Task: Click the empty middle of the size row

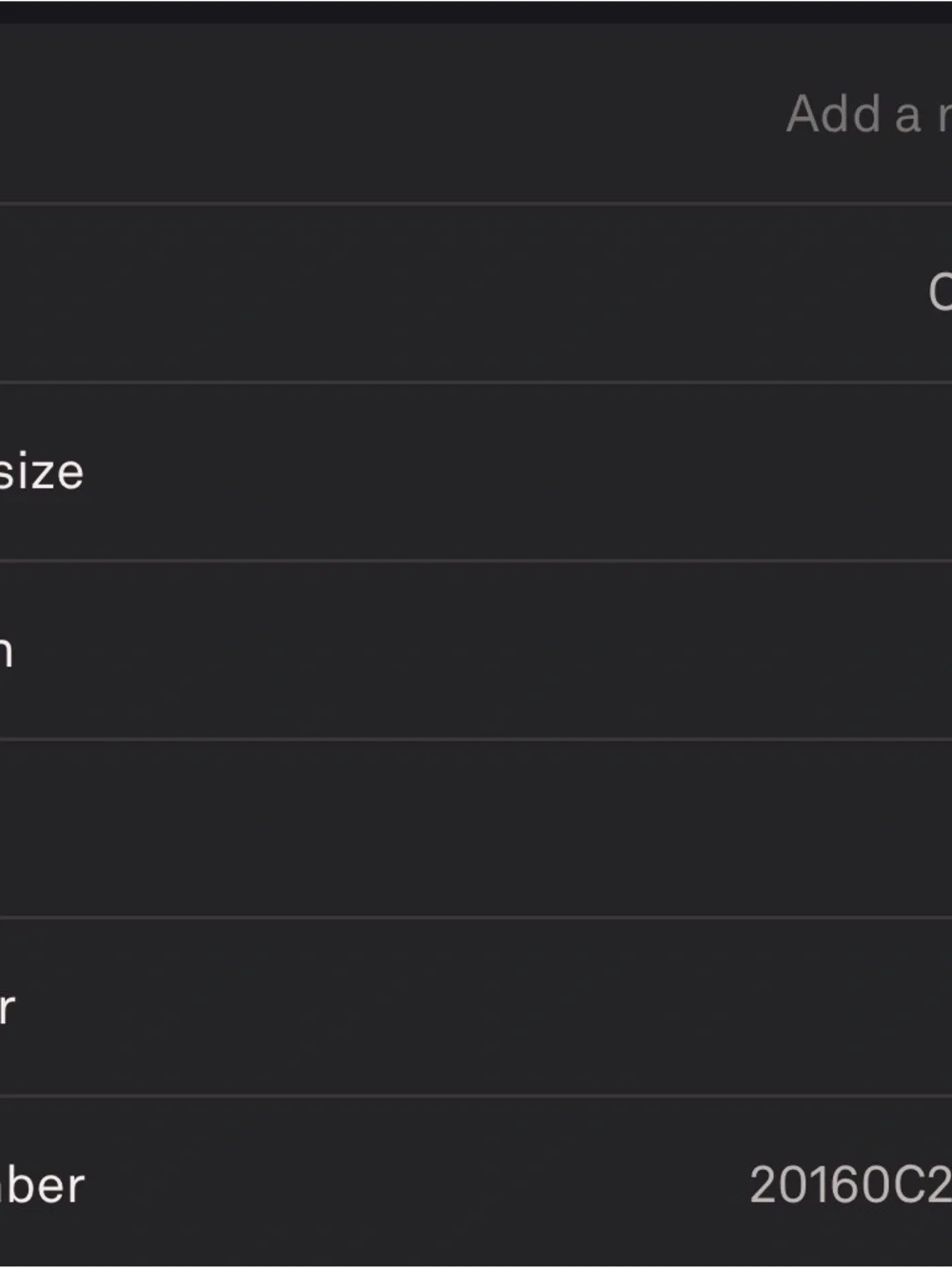Action: tap(476, 471)
